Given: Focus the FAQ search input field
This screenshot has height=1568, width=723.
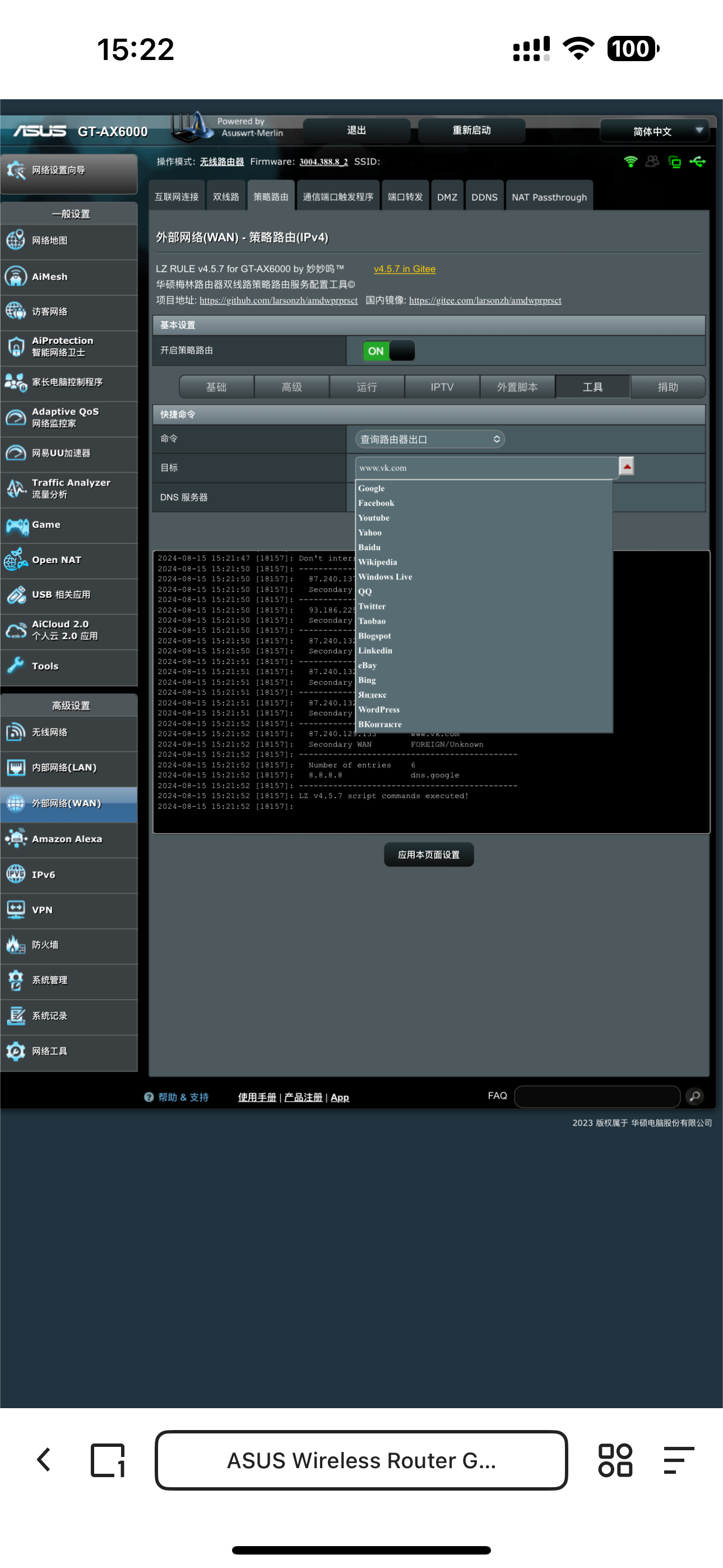Looking at the screenshot, I should (597, 1096).
